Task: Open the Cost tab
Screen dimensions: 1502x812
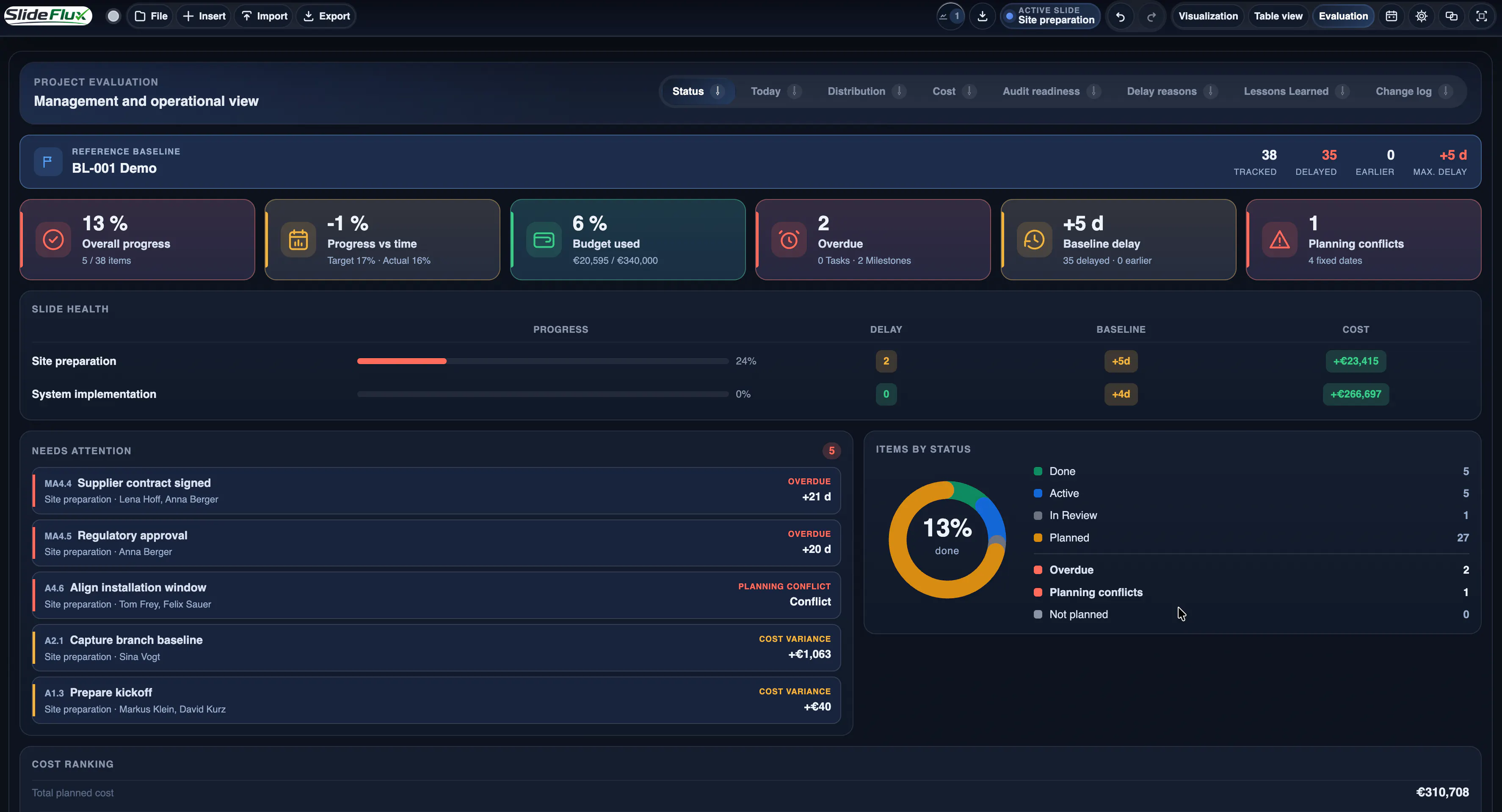Action: [954, 91]
